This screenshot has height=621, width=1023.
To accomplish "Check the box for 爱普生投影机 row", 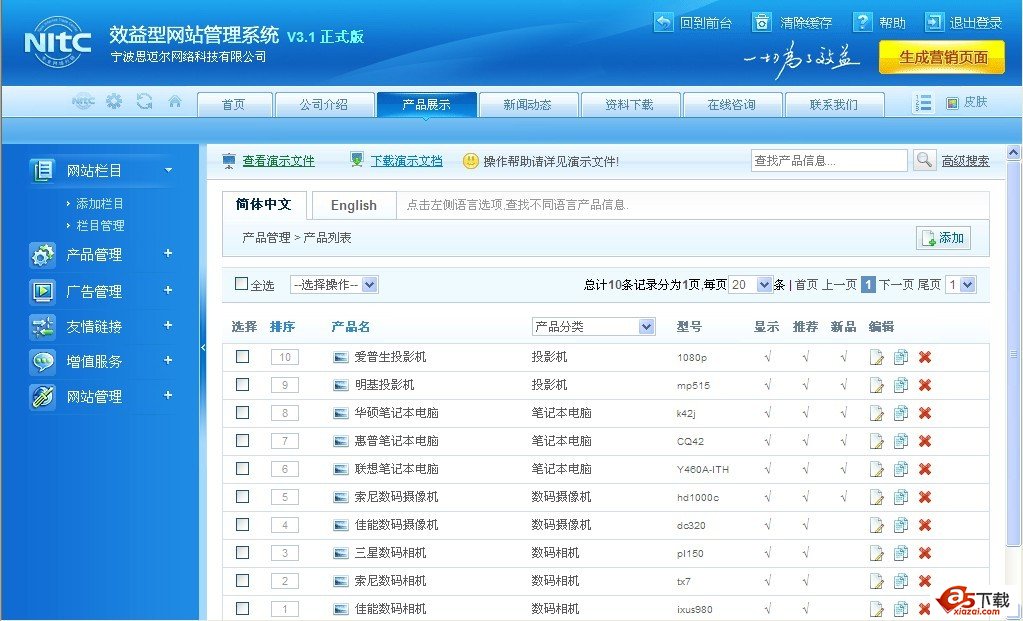I will pos(242,357).
